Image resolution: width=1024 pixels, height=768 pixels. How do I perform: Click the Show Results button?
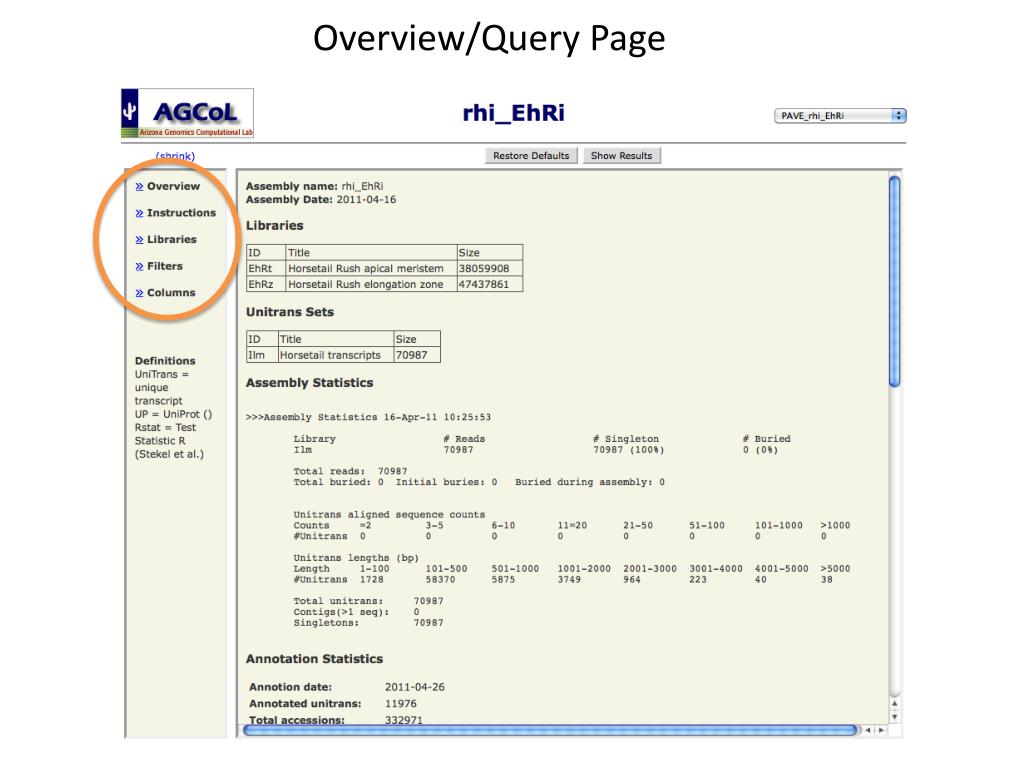(x=621, y=155)
